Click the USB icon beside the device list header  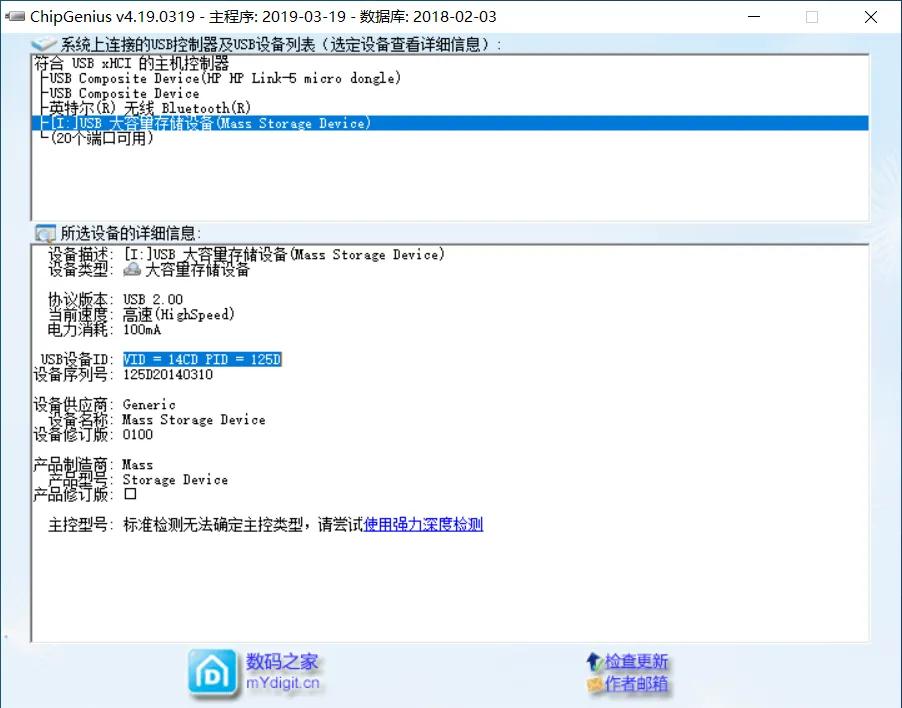41,43
